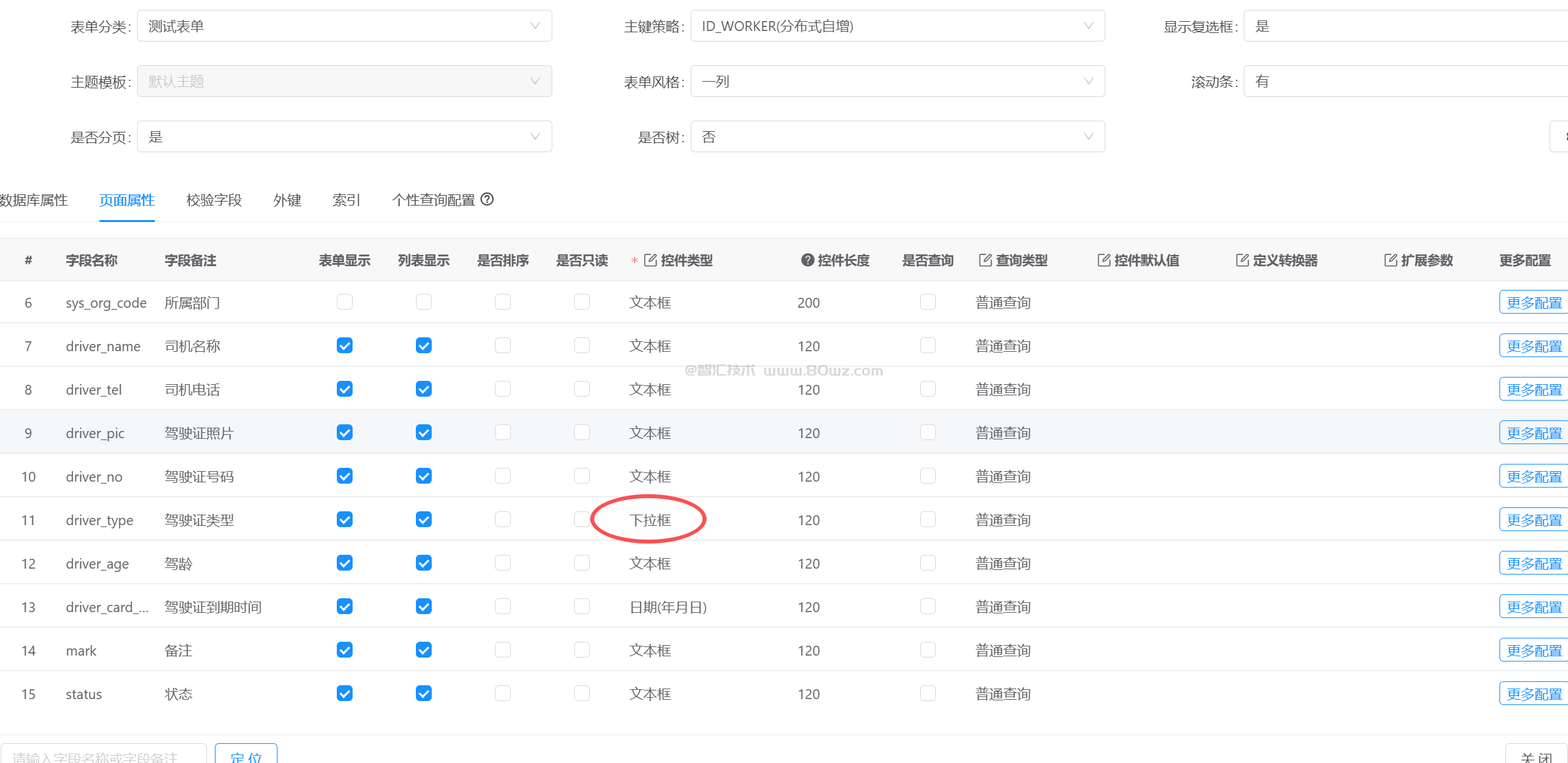Switch to the 外键 tab

pyautogui.click(x=287, y=200)
